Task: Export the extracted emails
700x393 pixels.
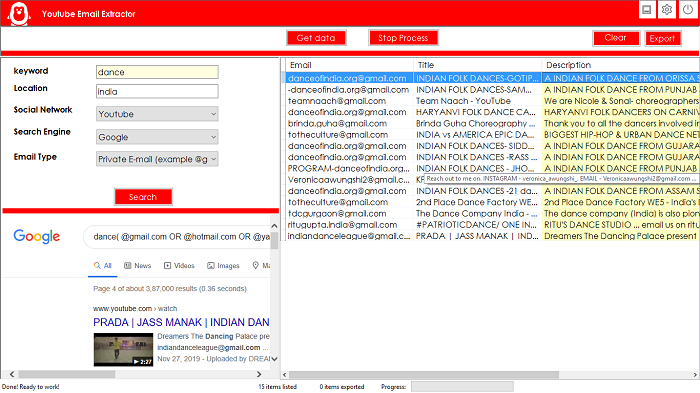Action: click(662, 38)
